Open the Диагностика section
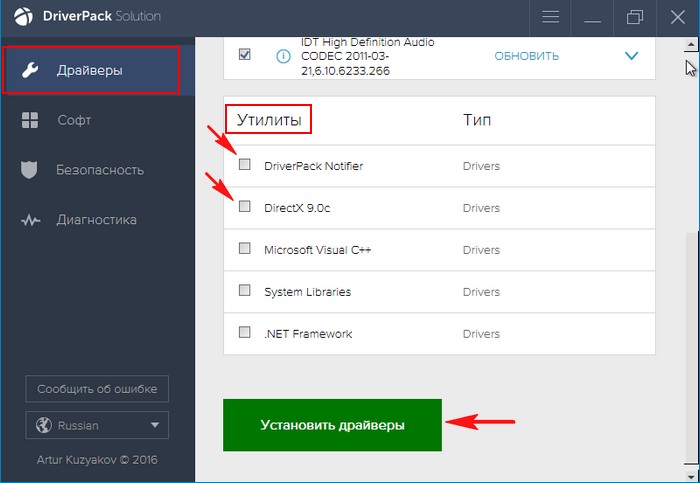The width and height of the screenshot is (700, 483). point(96,220)
